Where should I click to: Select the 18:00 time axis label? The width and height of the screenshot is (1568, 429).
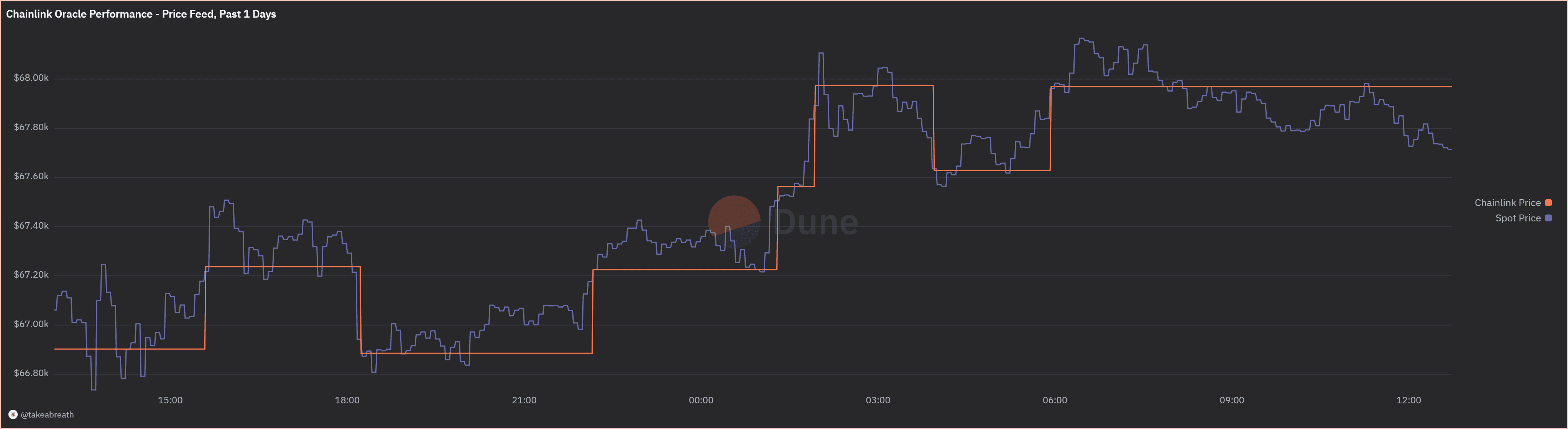tap(347, 400)
